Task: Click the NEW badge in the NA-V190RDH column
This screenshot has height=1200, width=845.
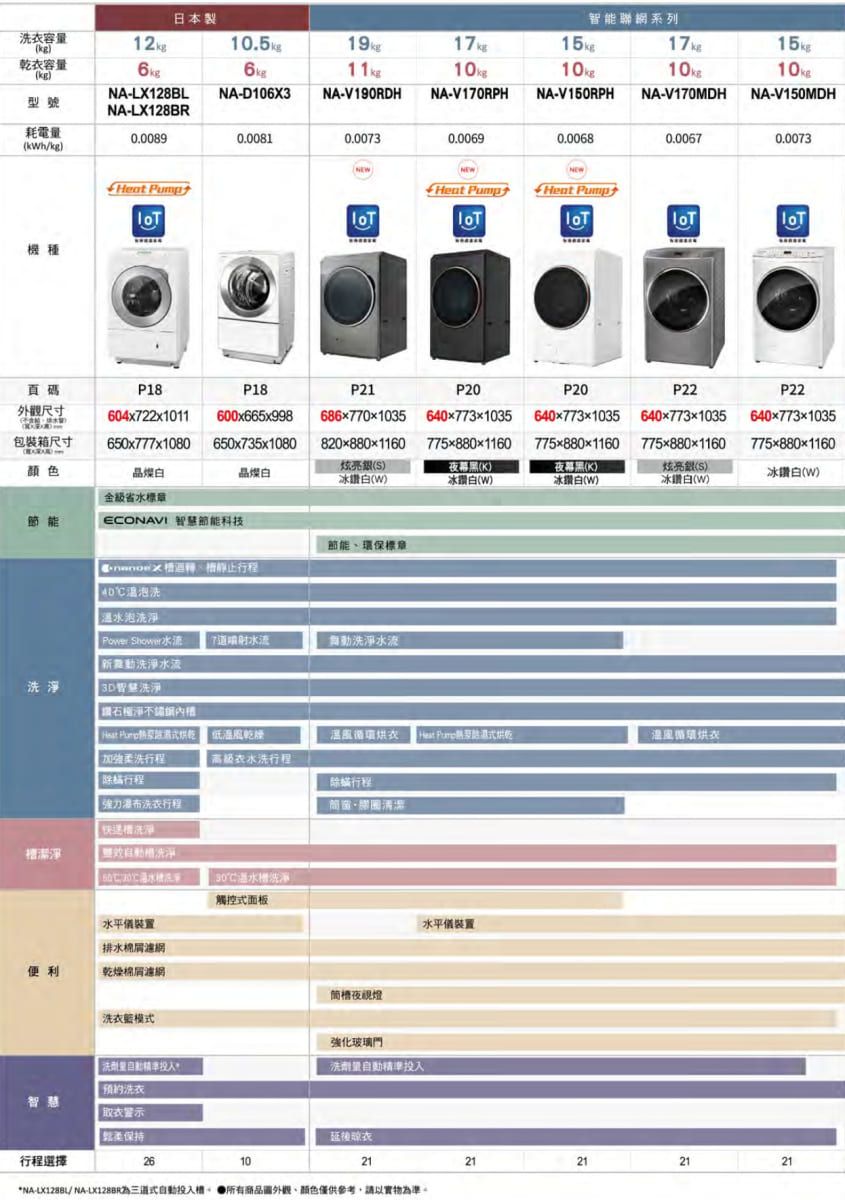Action: pyautogui.click(x=361, y=169)
